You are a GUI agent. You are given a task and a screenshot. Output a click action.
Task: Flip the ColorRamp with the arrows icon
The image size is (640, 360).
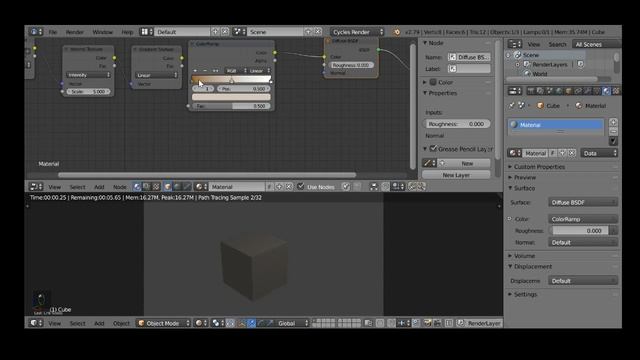click(215, 71)
